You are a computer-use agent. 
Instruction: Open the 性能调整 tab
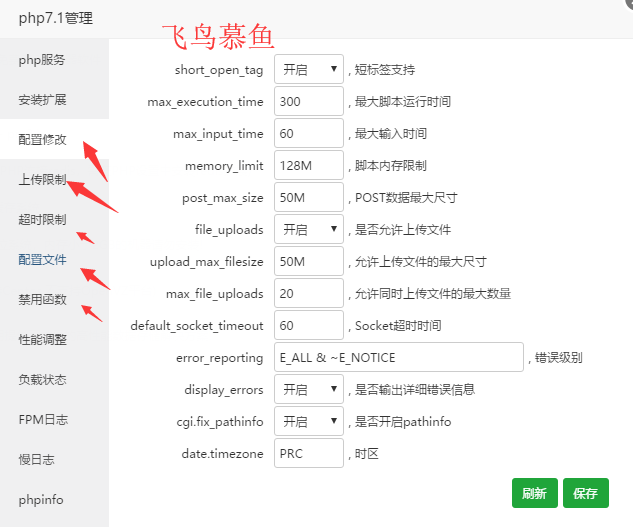pos(42,340)
